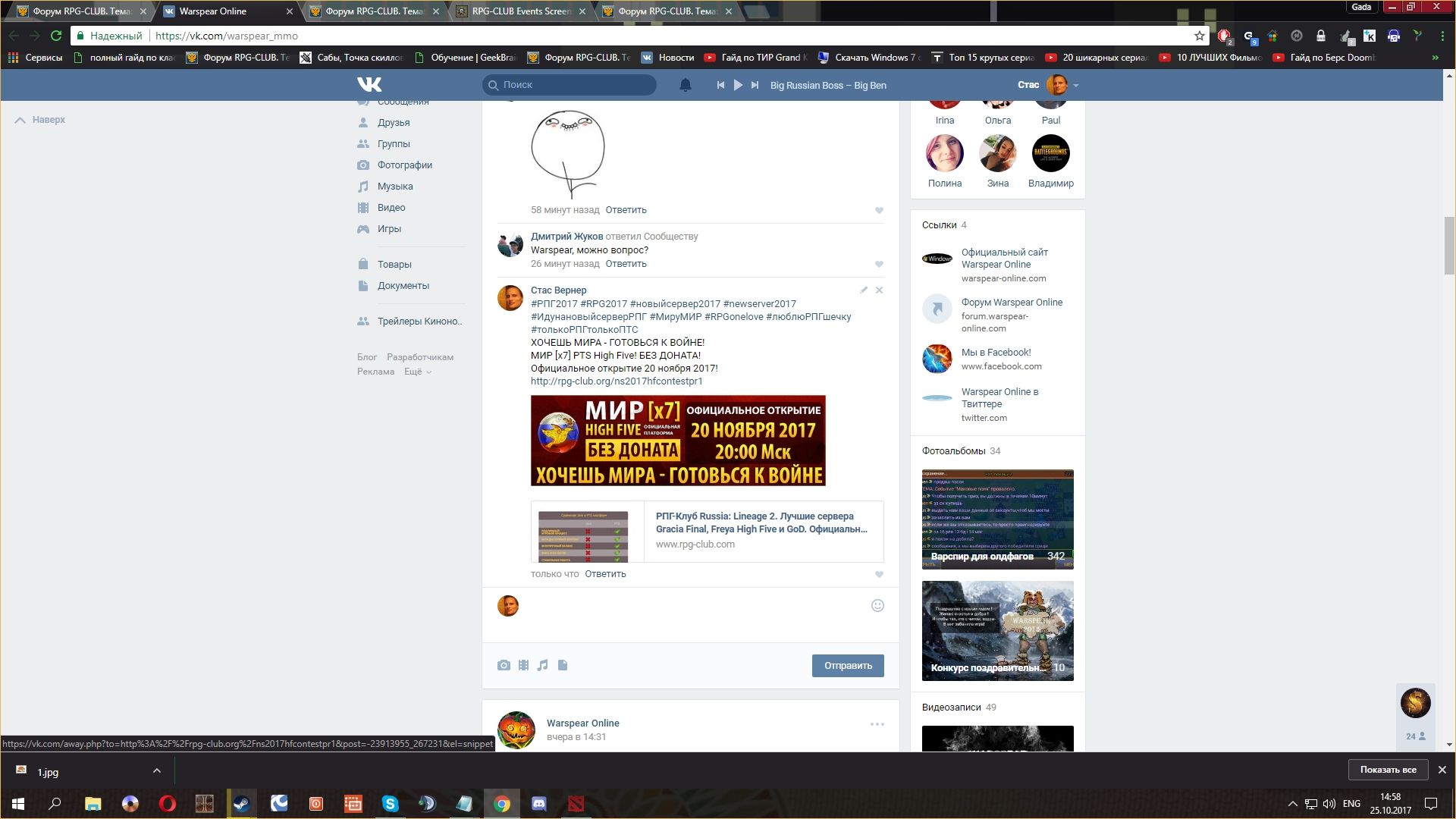
Task: Open Chrome's three-dot menu
Action: coord(1442,36)
